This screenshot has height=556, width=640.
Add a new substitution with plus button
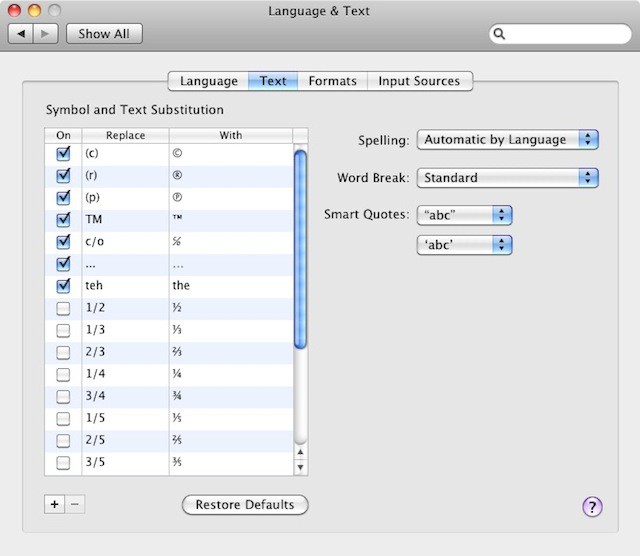coord(55,505)
